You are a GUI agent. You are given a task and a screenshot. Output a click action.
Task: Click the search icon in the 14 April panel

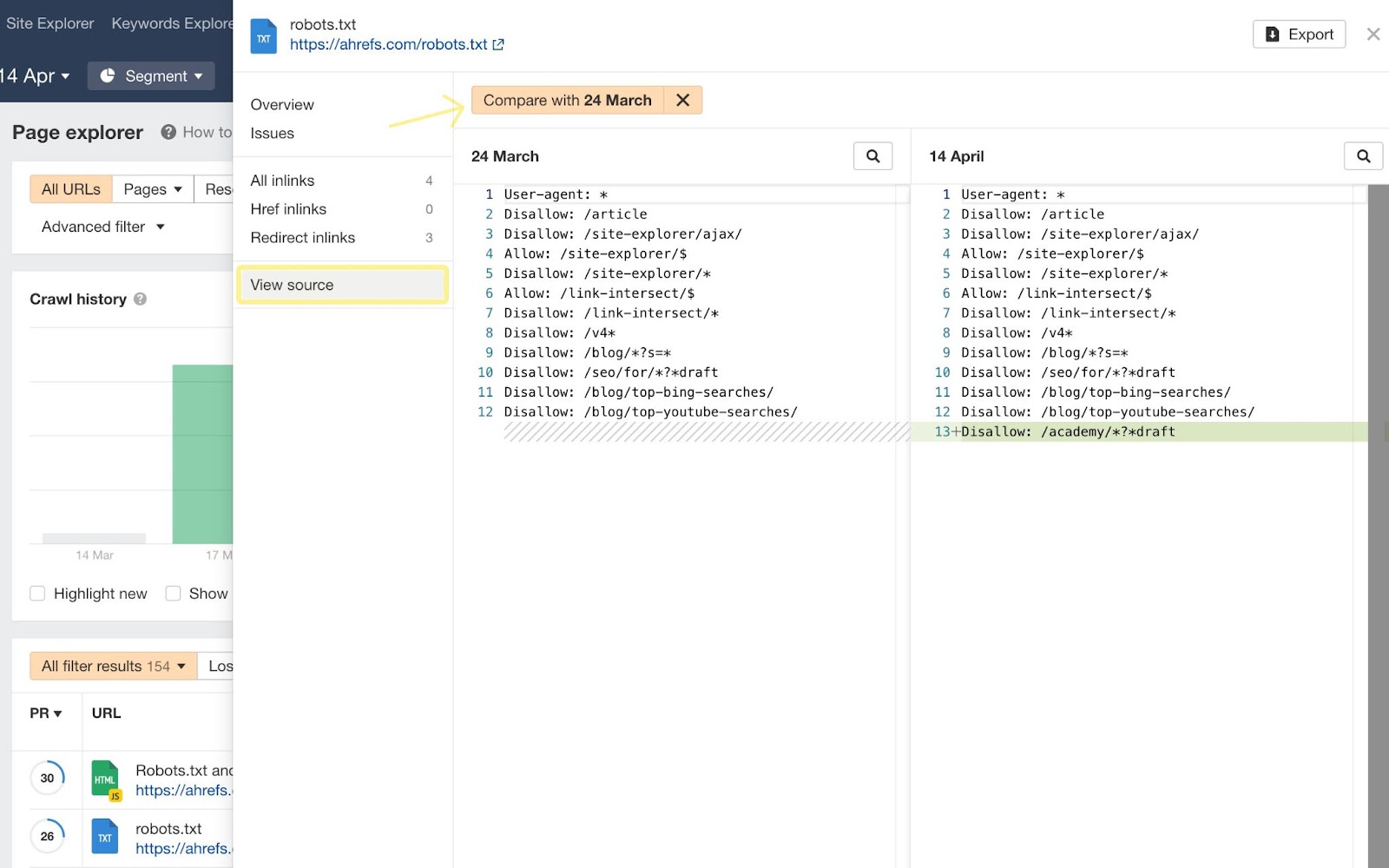pos(1364,156)
